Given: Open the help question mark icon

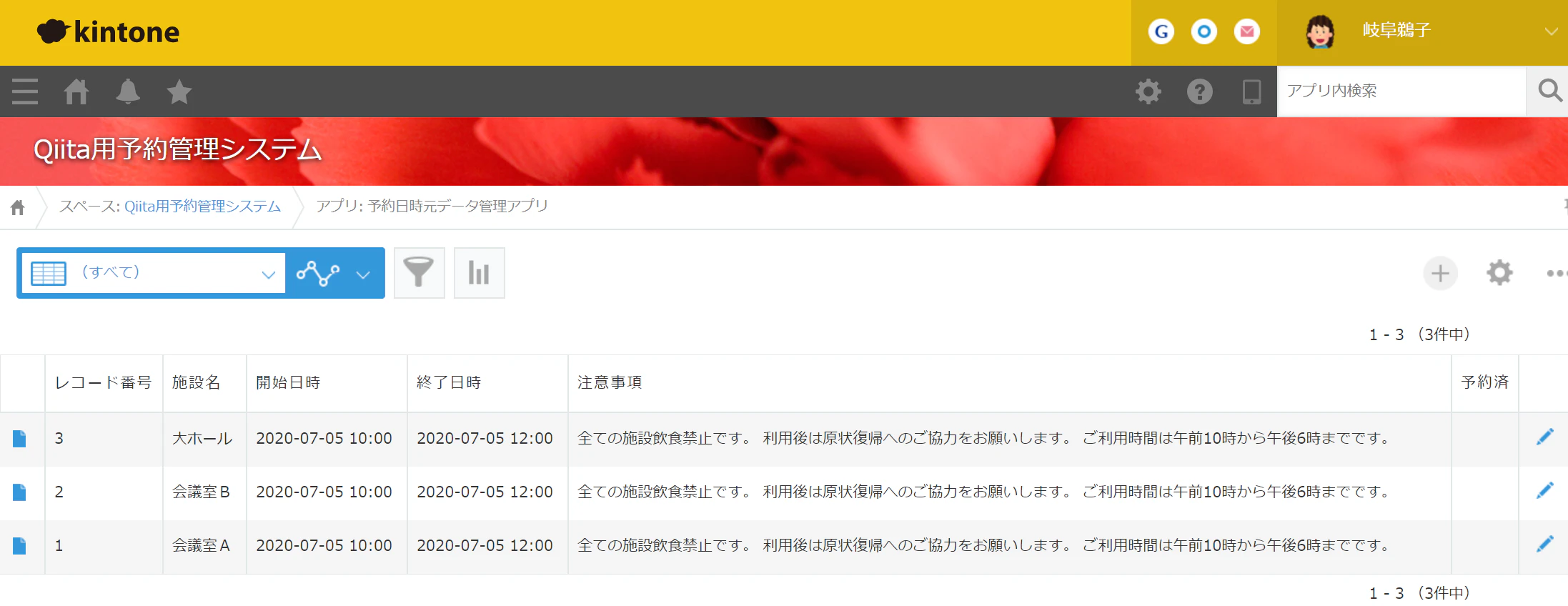Looking at the screenshot, I should tap(1200, 91).
